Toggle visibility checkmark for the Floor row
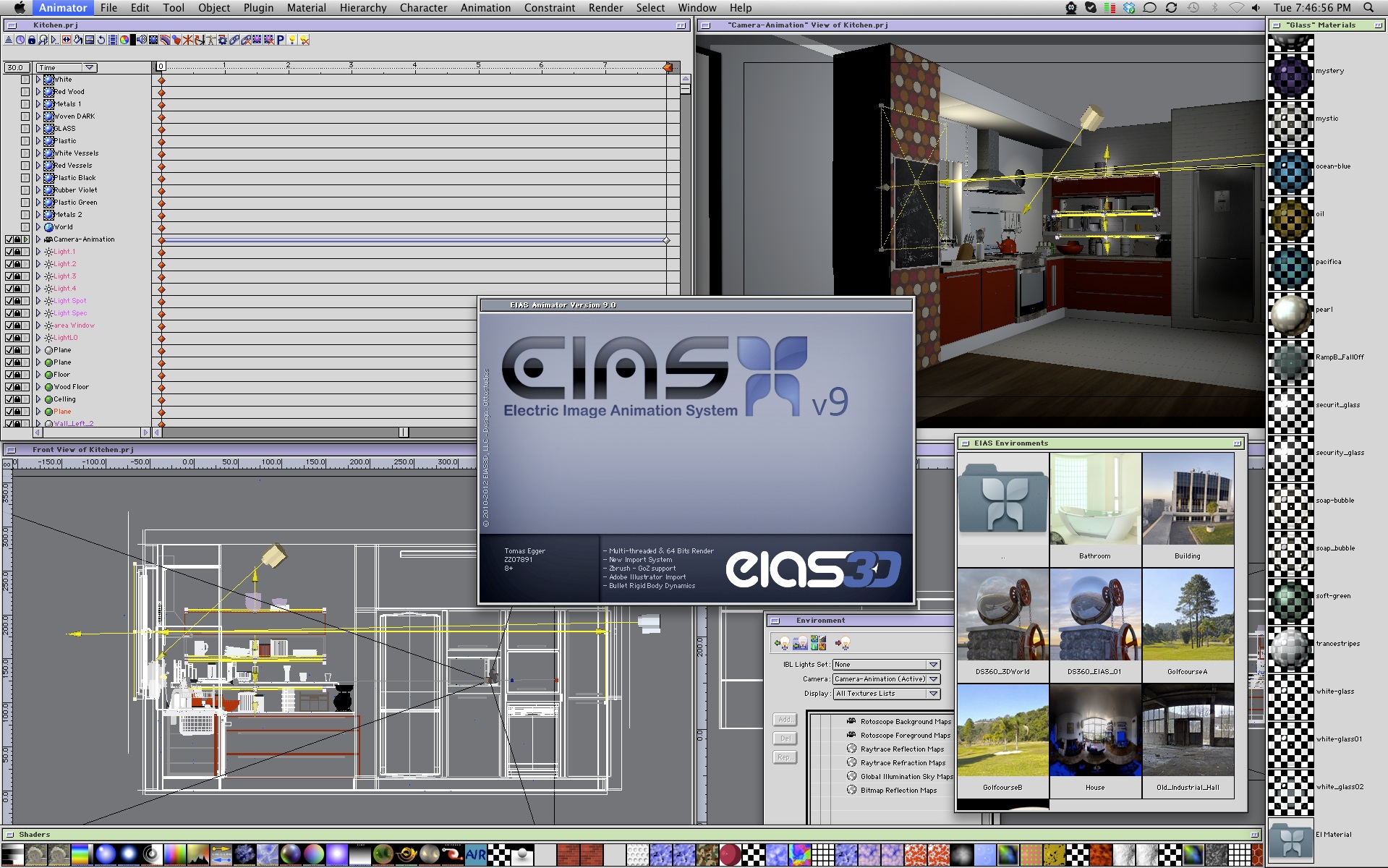Screen dimensions: 1388x868 [9, 375]
